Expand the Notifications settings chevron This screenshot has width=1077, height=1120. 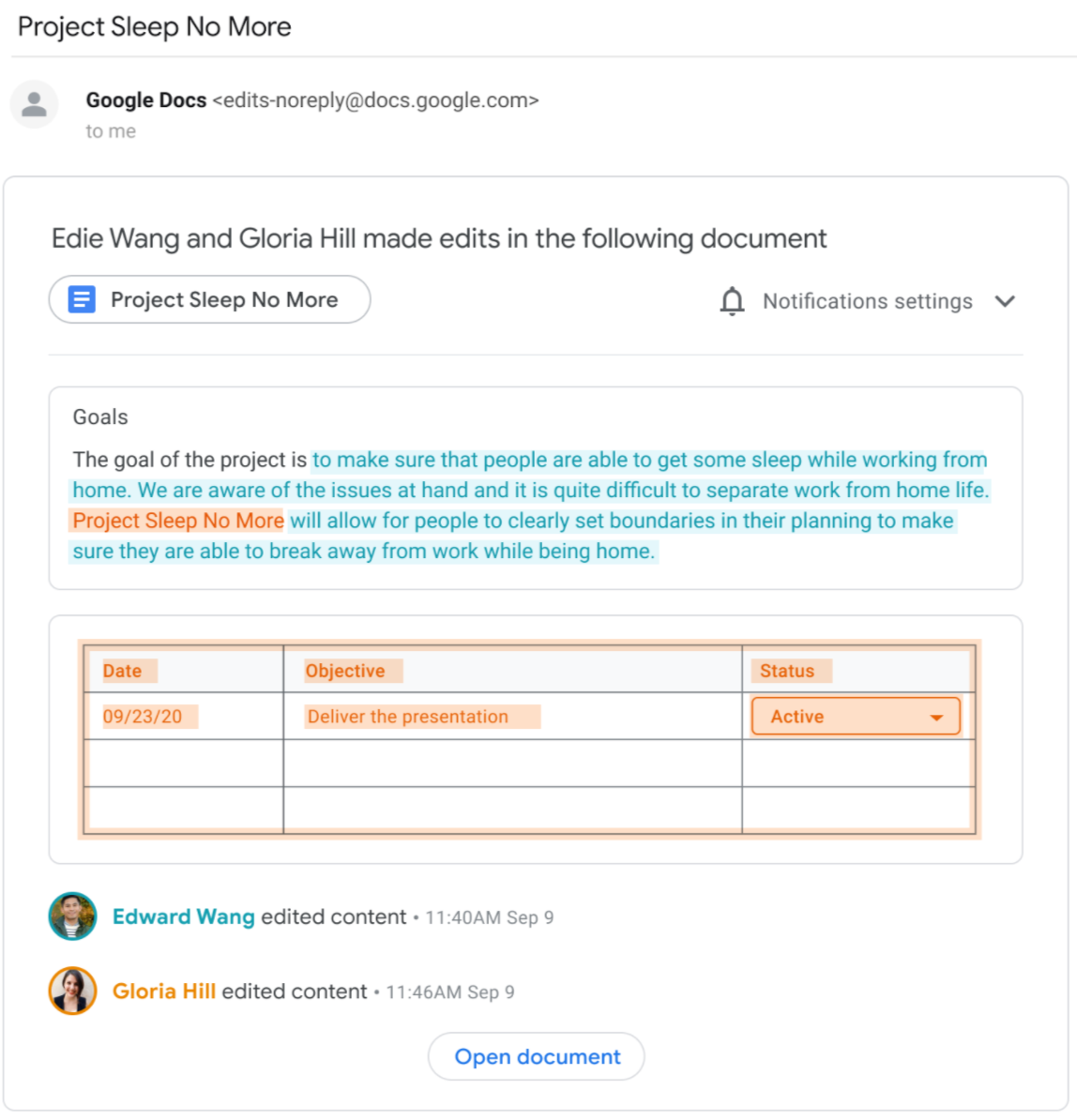[x=1005, y=301]
